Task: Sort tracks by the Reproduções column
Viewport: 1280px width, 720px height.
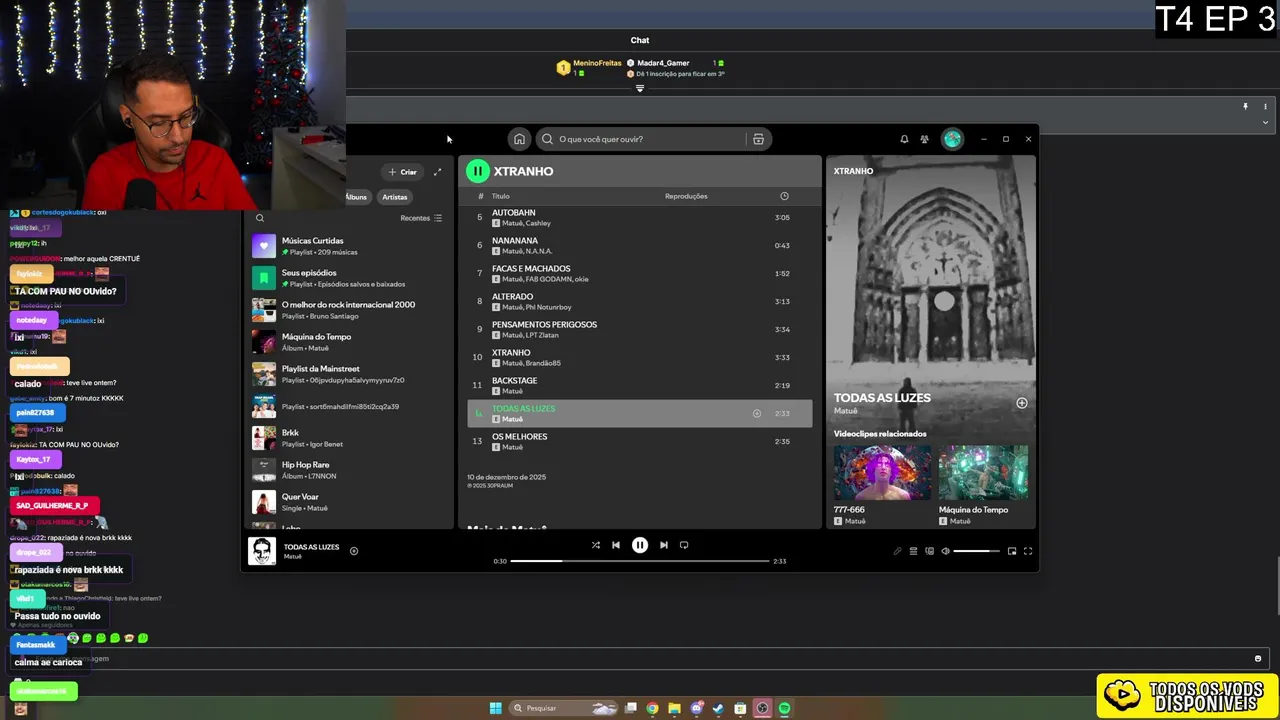Action: [x=686, y=196]
